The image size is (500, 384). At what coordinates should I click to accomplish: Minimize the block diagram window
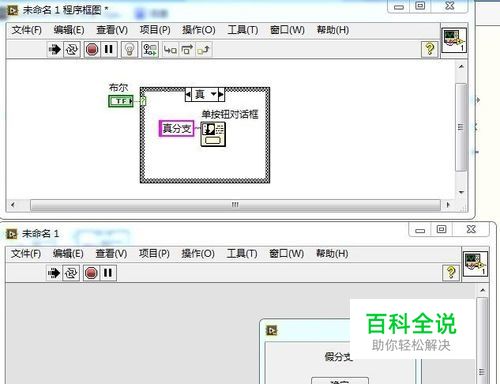tap(399, 6)
